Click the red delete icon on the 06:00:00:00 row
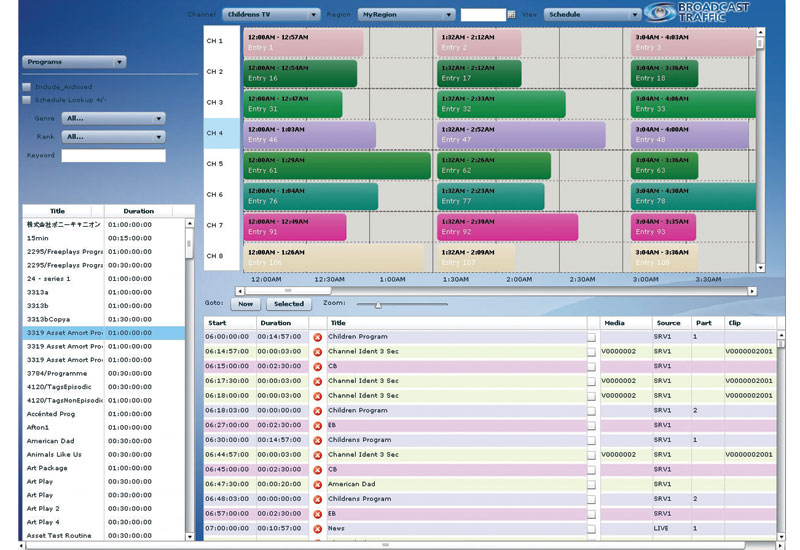The width and height of the screenshot is (800, 550). [x=317, y=337]
